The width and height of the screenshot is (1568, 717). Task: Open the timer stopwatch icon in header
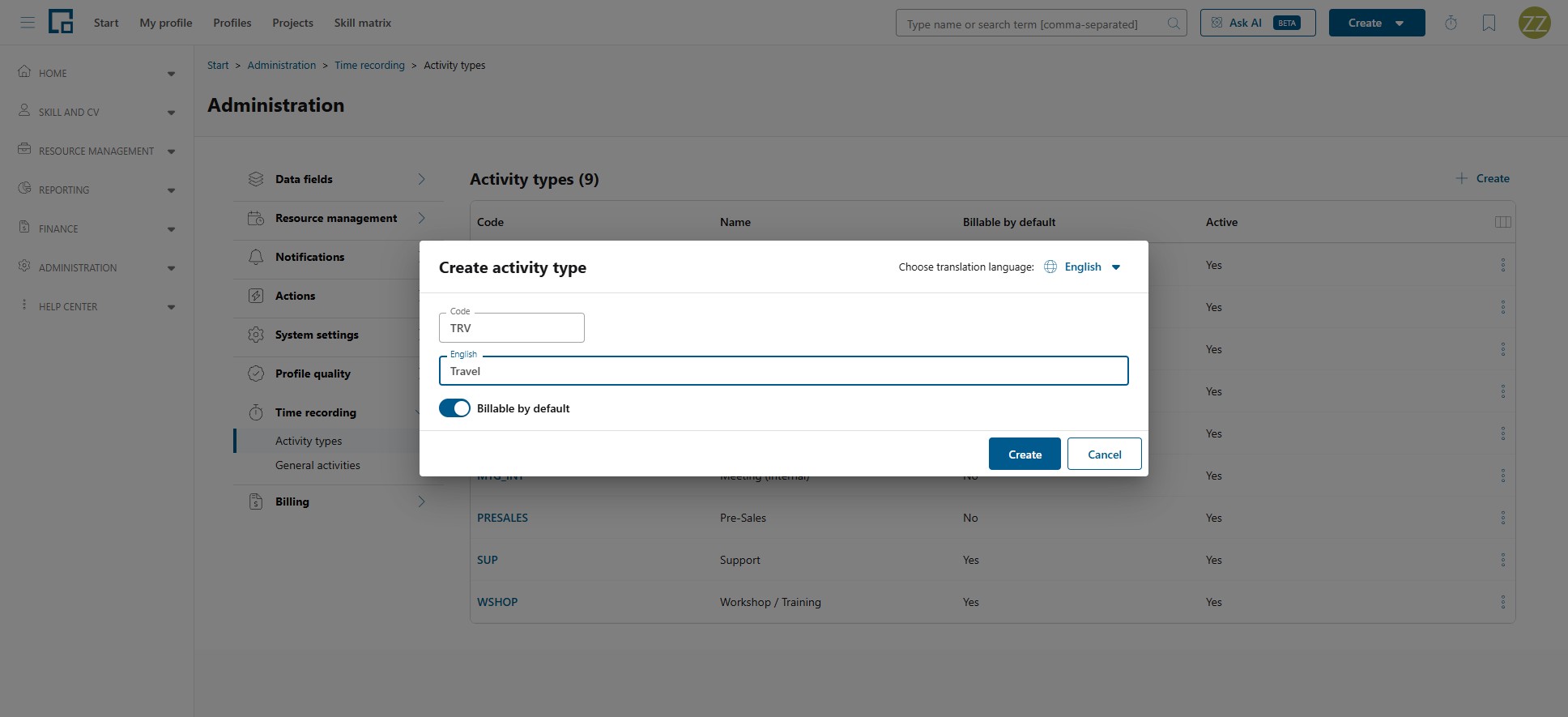(x=1451, y=23)
